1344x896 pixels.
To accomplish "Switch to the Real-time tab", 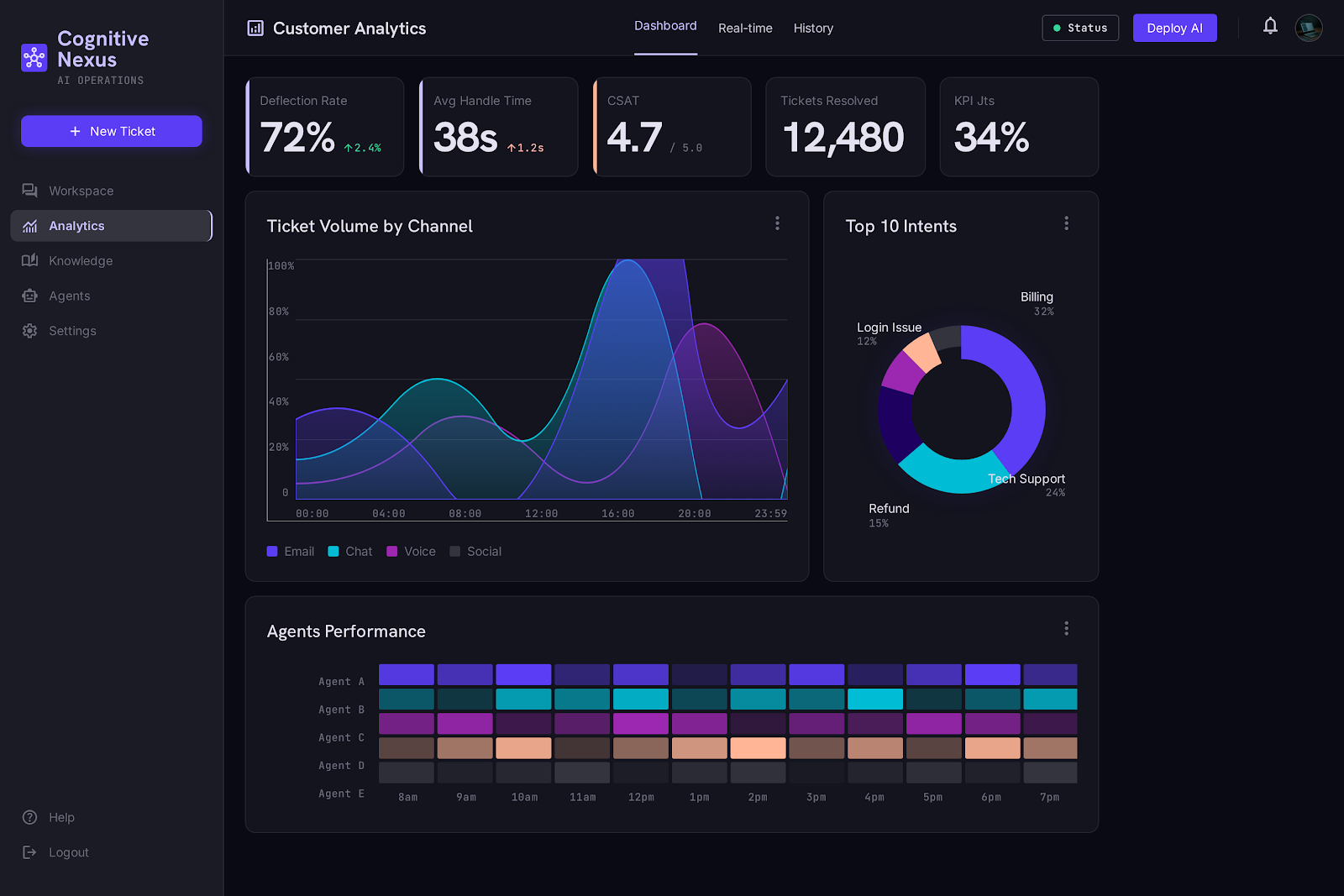I will (745, 29).
